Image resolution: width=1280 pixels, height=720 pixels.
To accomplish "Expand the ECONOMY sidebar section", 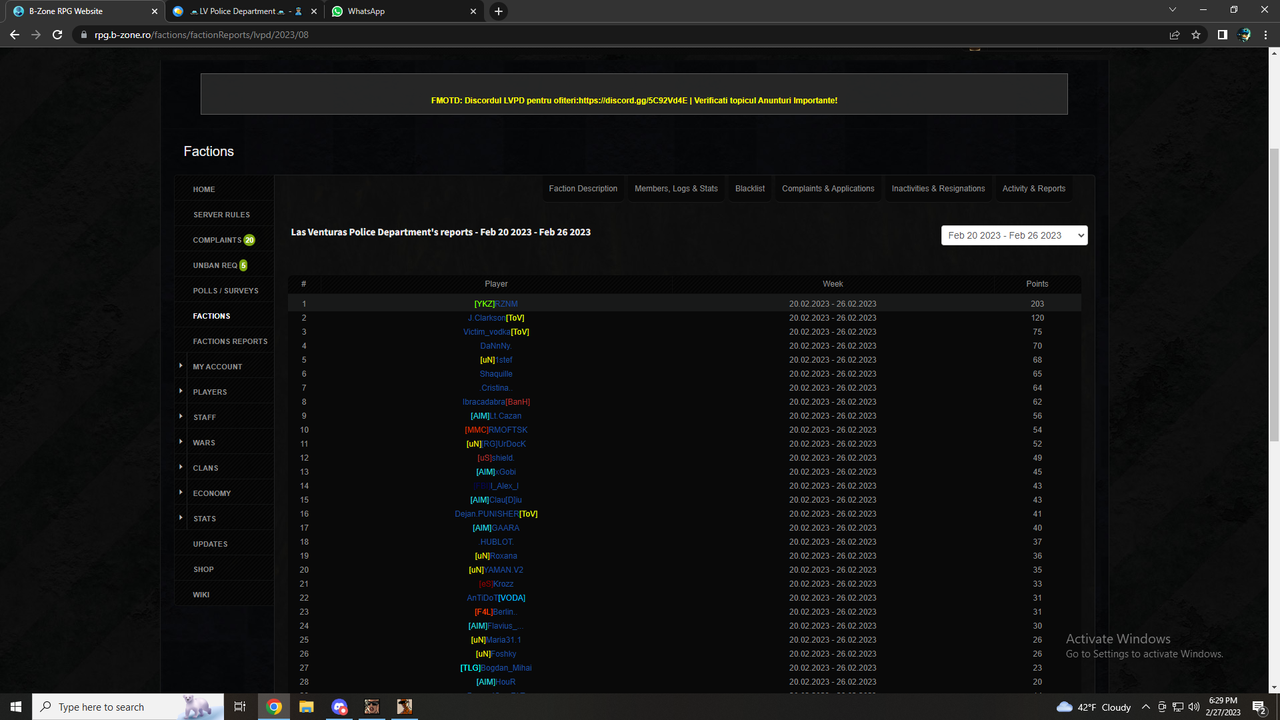I will pos(211,492).
